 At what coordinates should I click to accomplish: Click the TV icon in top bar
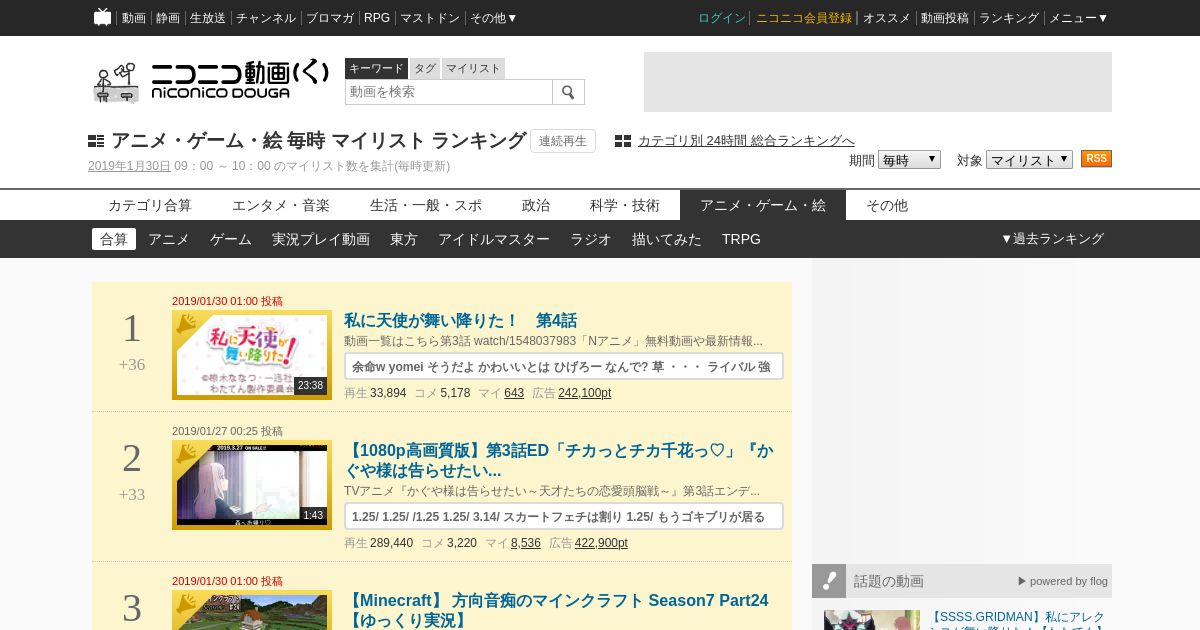pos(102,17)
